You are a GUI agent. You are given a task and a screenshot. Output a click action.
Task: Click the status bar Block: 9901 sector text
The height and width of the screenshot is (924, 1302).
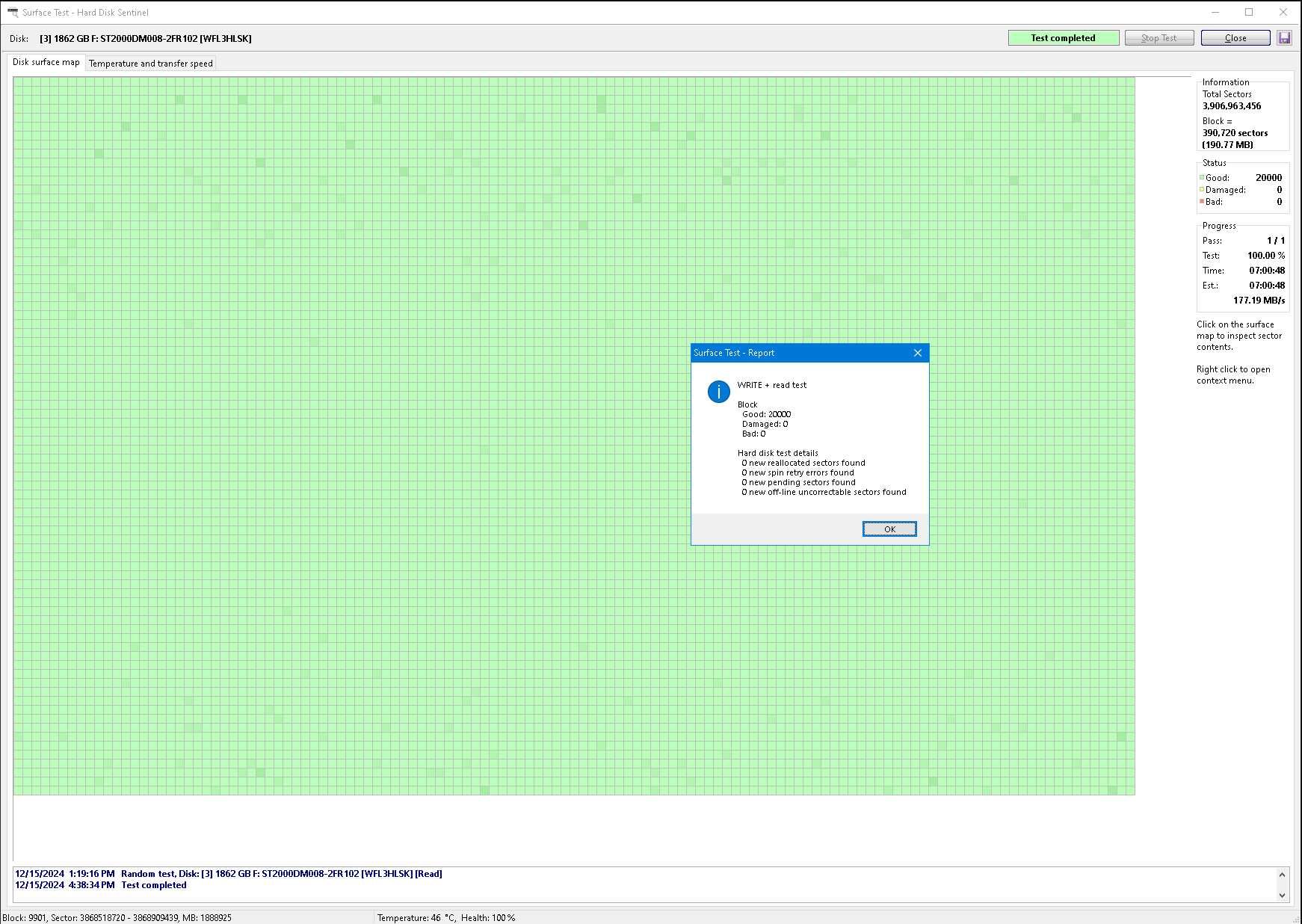[117, 918]
